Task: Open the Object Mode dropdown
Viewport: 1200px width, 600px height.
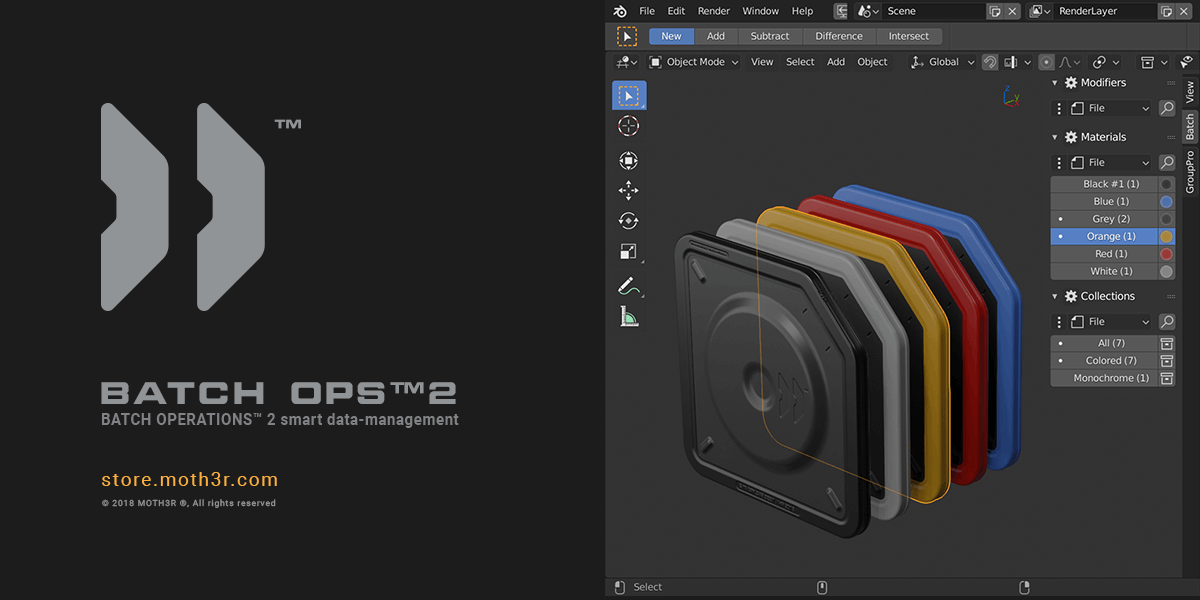Action: coord(693,61)
